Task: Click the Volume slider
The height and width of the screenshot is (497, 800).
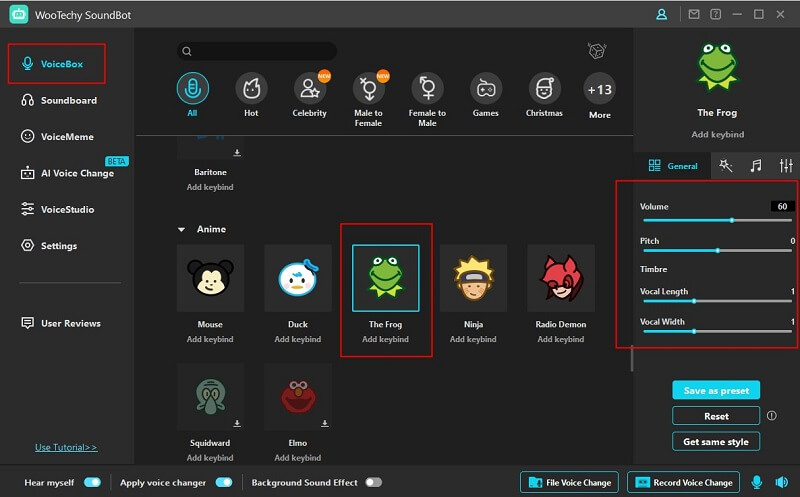Action: (717, 220)
